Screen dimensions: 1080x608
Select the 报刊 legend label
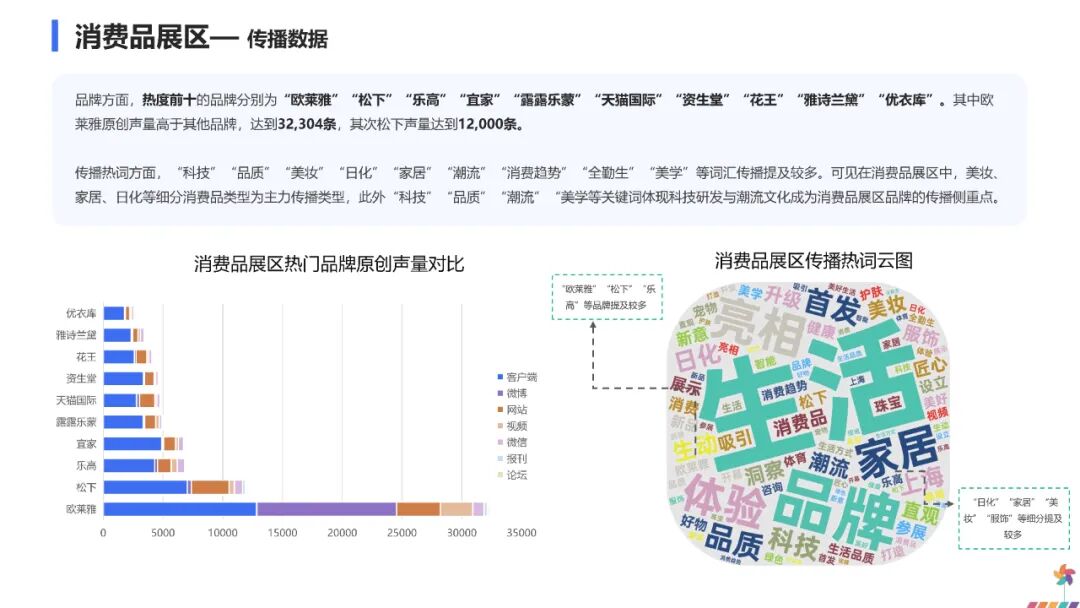tap(517, 459)
